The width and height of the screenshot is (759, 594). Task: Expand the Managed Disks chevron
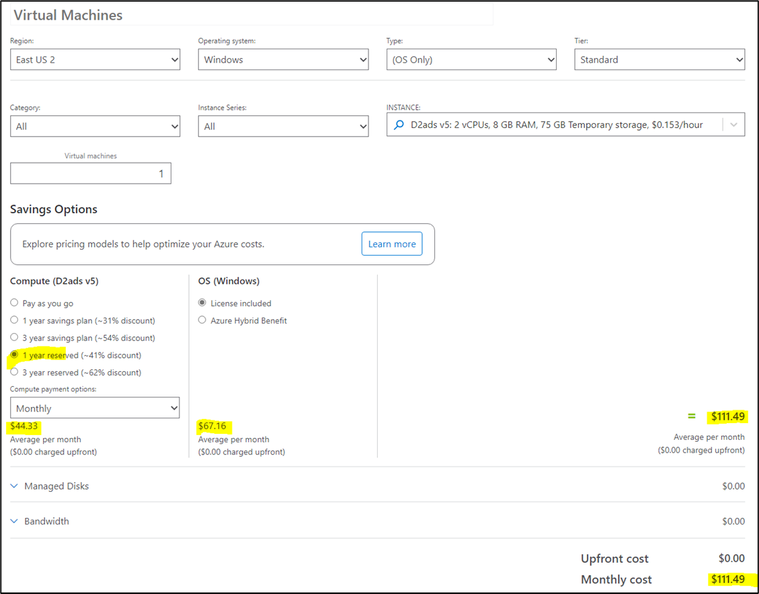click(x=14, y=486)
